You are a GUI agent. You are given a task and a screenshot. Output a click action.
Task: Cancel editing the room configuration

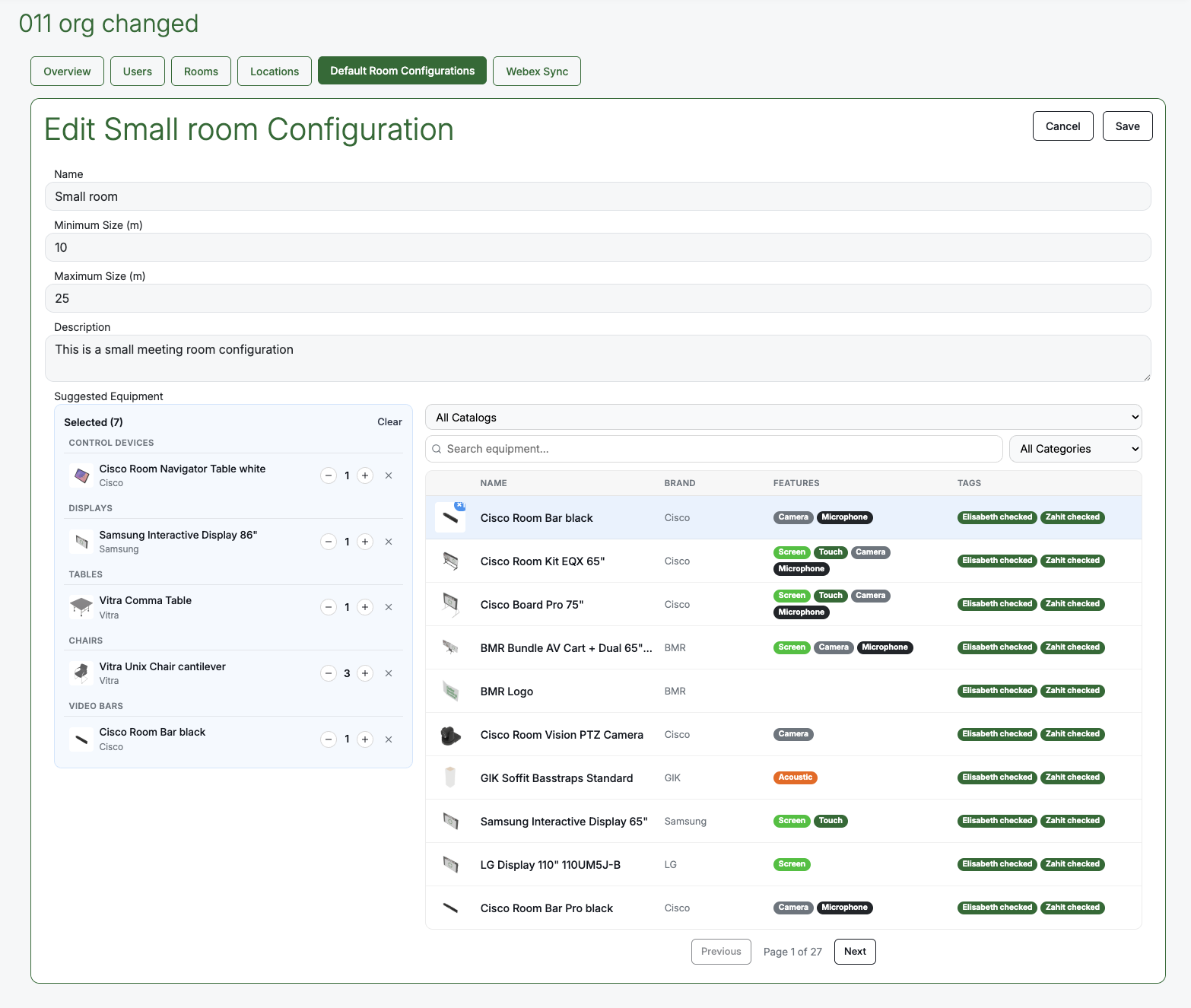tap(1063, 126)
